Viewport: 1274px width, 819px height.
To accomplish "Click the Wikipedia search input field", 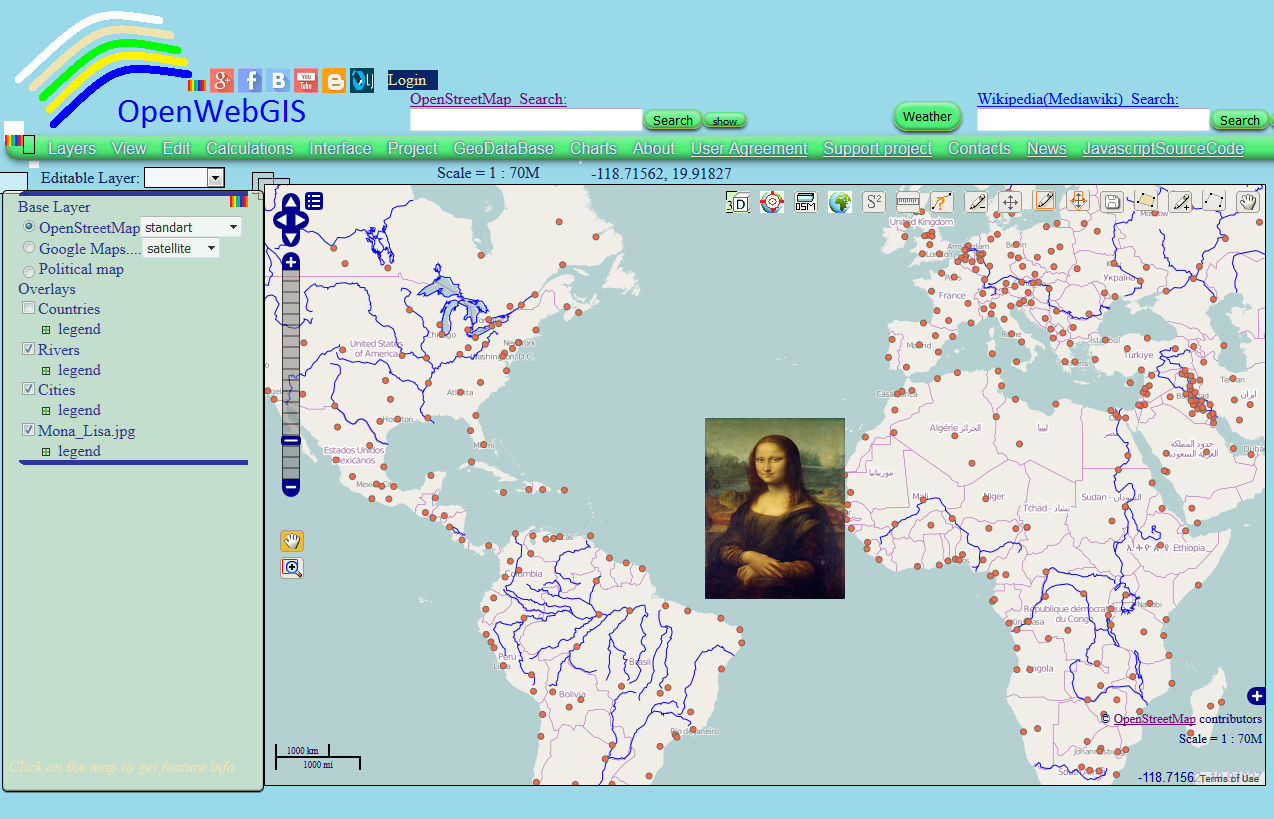I will pos(1093,120).
